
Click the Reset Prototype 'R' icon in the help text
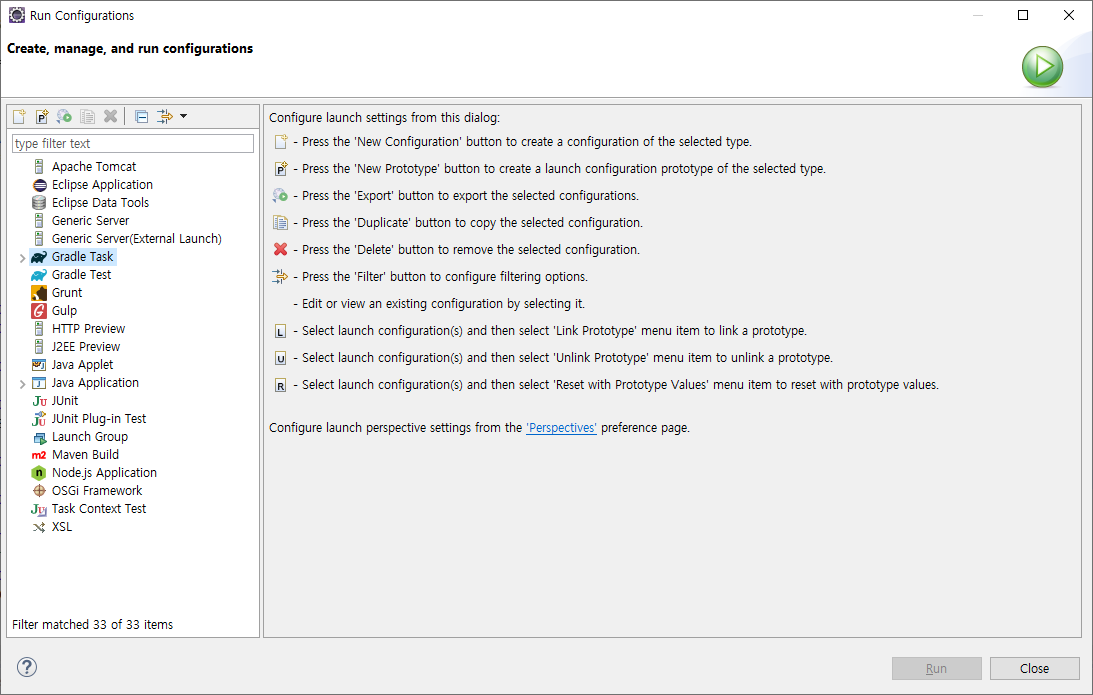(x=280, y=385)
